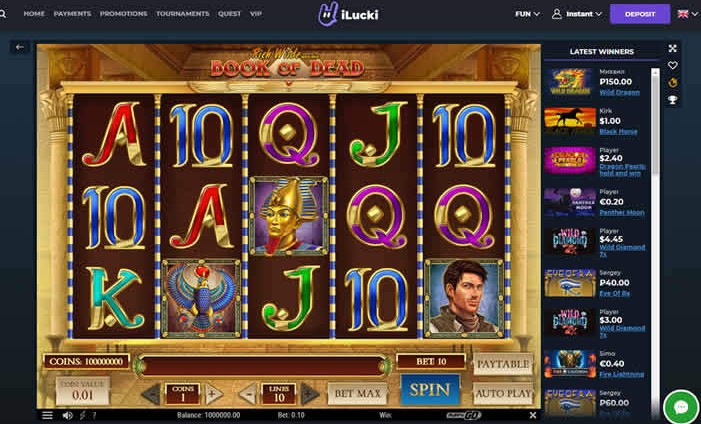Screen dimensions: 701x424
Task: Open live chat support bubble
Action: [681, 407]
